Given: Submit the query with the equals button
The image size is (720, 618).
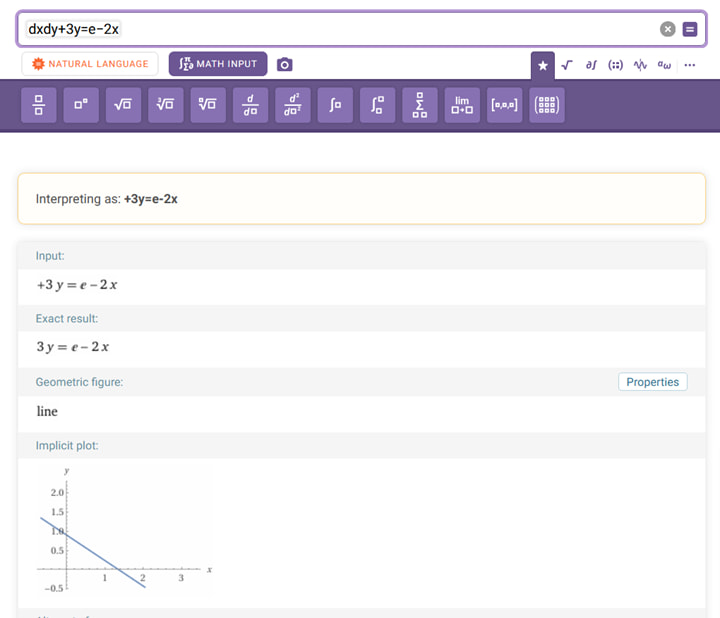Looking at the screenshot, I should (690, 29).
